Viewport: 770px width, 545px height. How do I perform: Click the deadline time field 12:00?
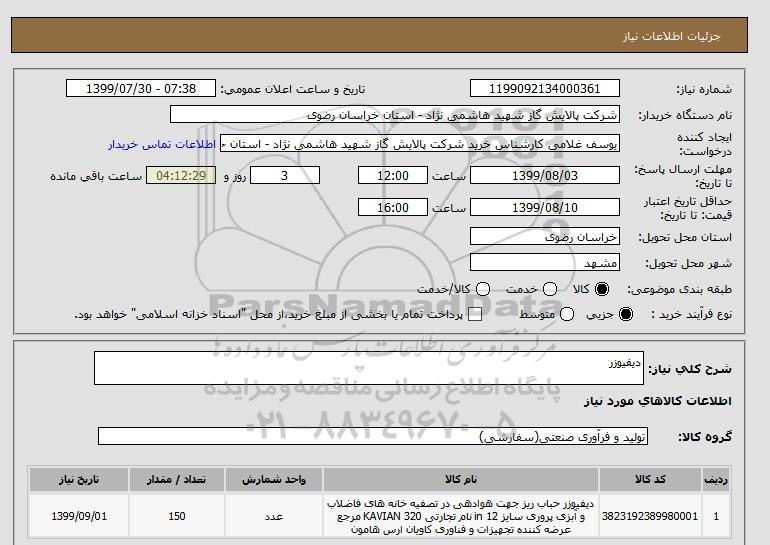[393, 175]
